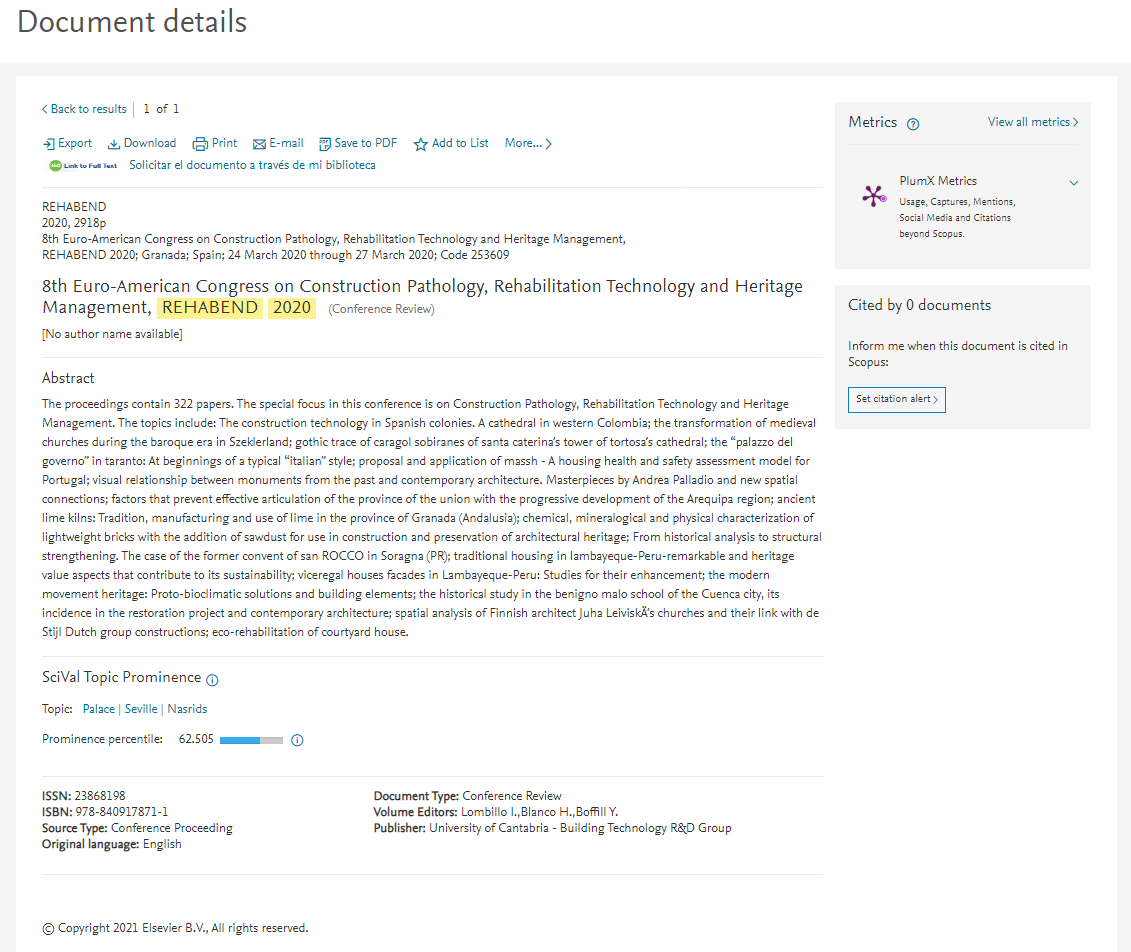Open the Seville topic link
This screenshot has width=1131, height=952.
tap(141, 709)
